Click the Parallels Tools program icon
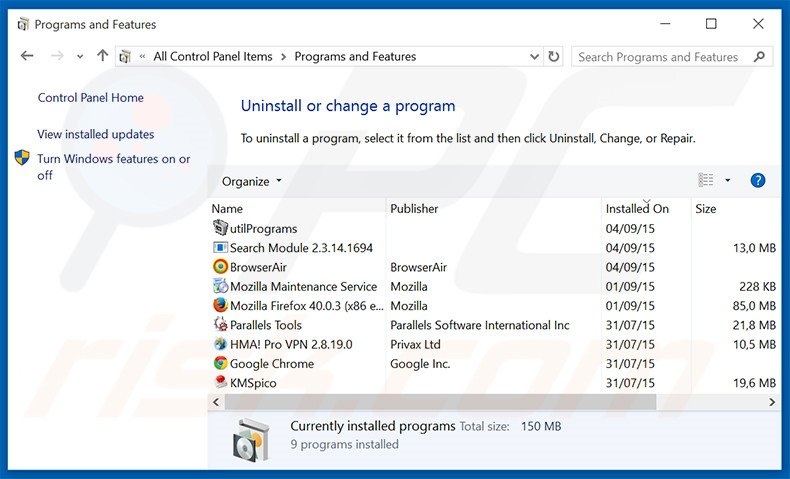790x479 pixels. click(220, 324)
